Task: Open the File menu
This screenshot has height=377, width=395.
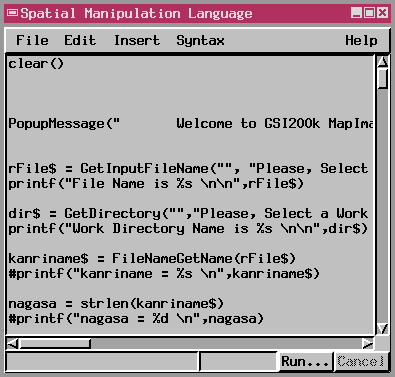Action: tap(32, 40)
